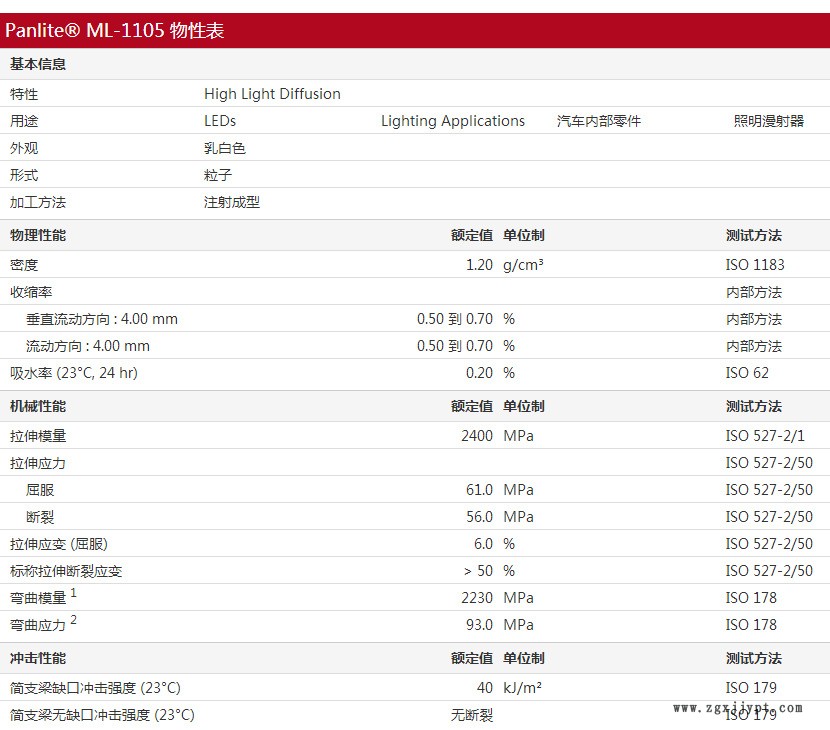
Task: Click the density value 1.20
Action: click(x=479, y=265)
